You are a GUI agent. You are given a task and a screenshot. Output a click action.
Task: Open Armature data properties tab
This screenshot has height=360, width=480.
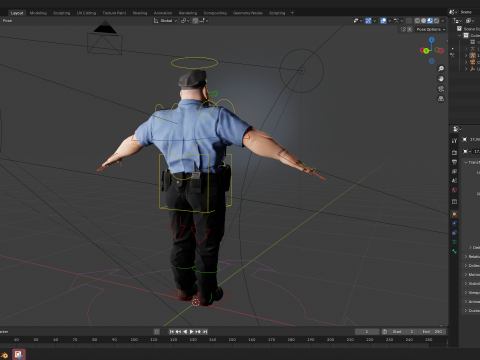coord(454,242)
